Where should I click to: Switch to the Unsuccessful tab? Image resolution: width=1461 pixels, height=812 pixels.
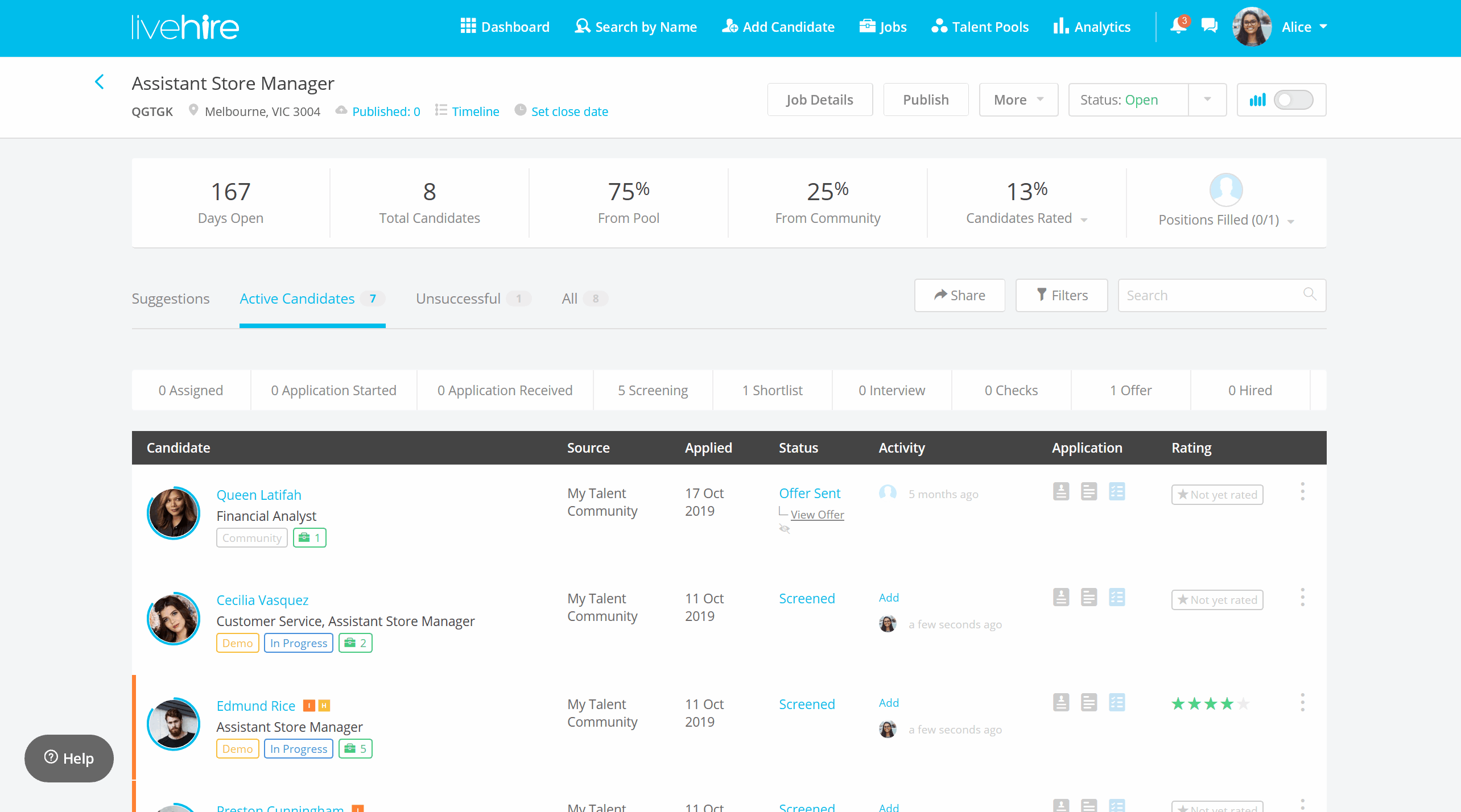click(x=473, y=299)
